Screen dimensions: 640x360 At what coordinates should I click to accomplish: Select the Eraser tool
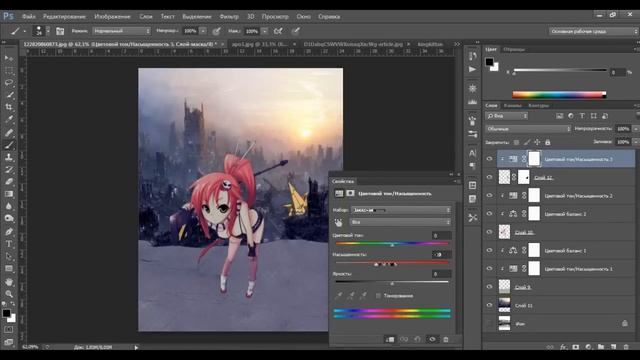9,182
